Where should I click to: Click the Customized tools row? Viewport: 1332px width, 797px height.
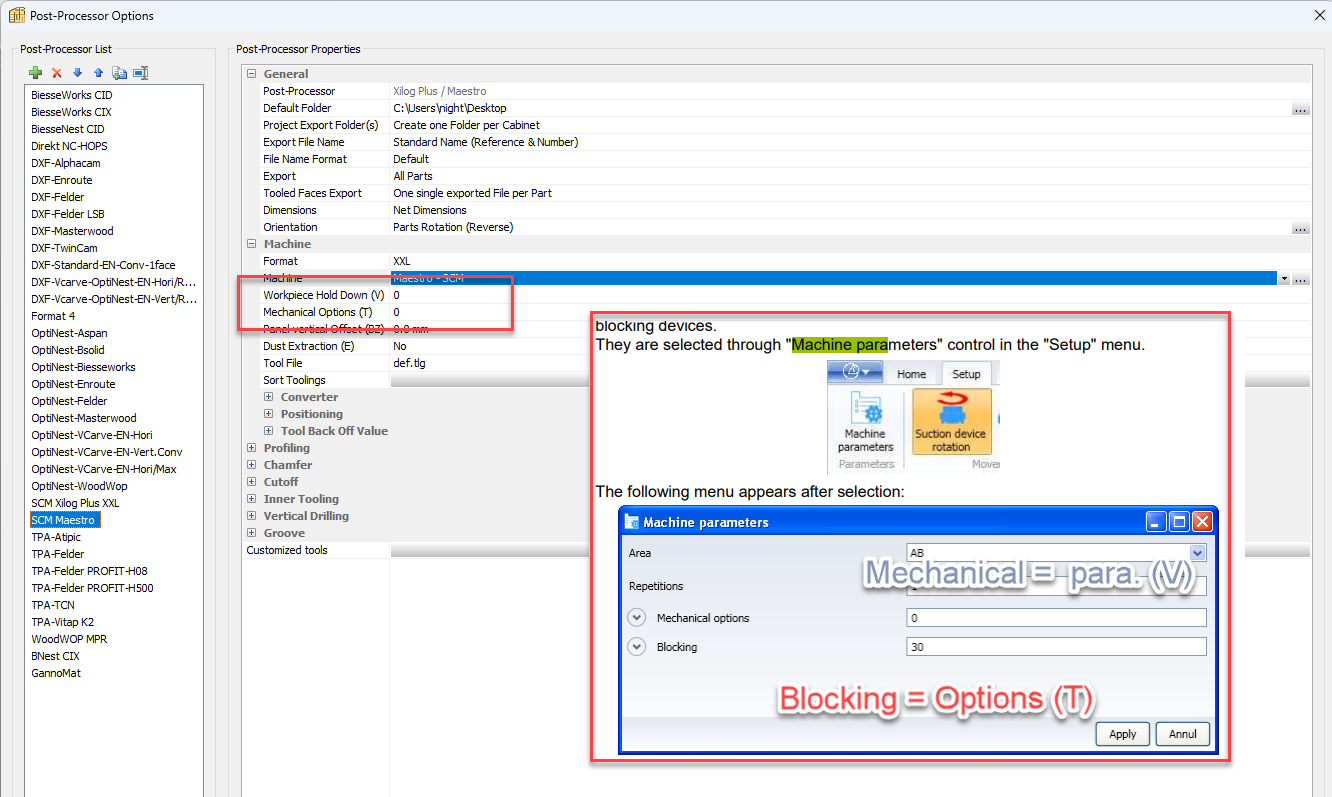(778, 550)
